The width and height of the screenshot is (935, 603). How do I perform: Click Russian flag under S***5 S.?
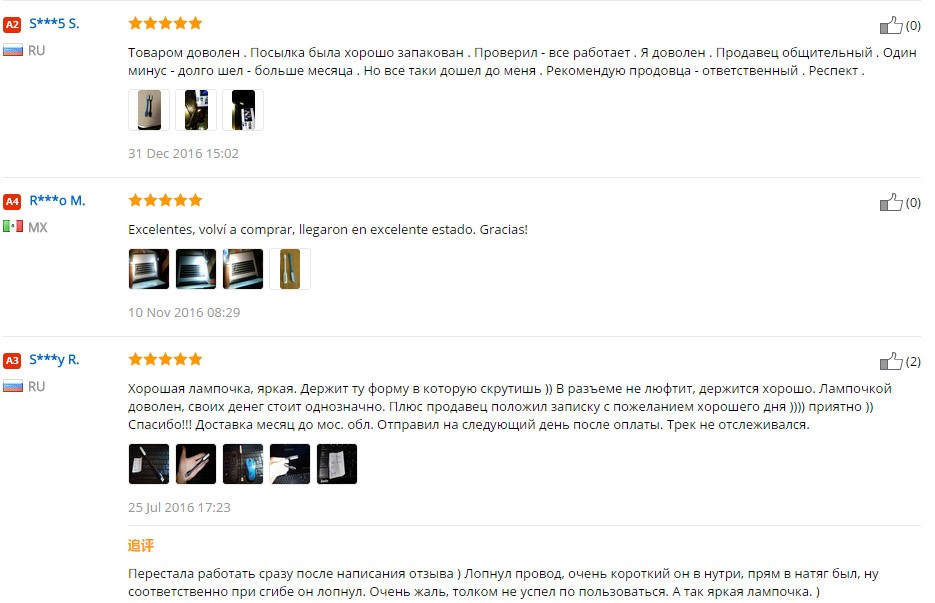(13, 50)
